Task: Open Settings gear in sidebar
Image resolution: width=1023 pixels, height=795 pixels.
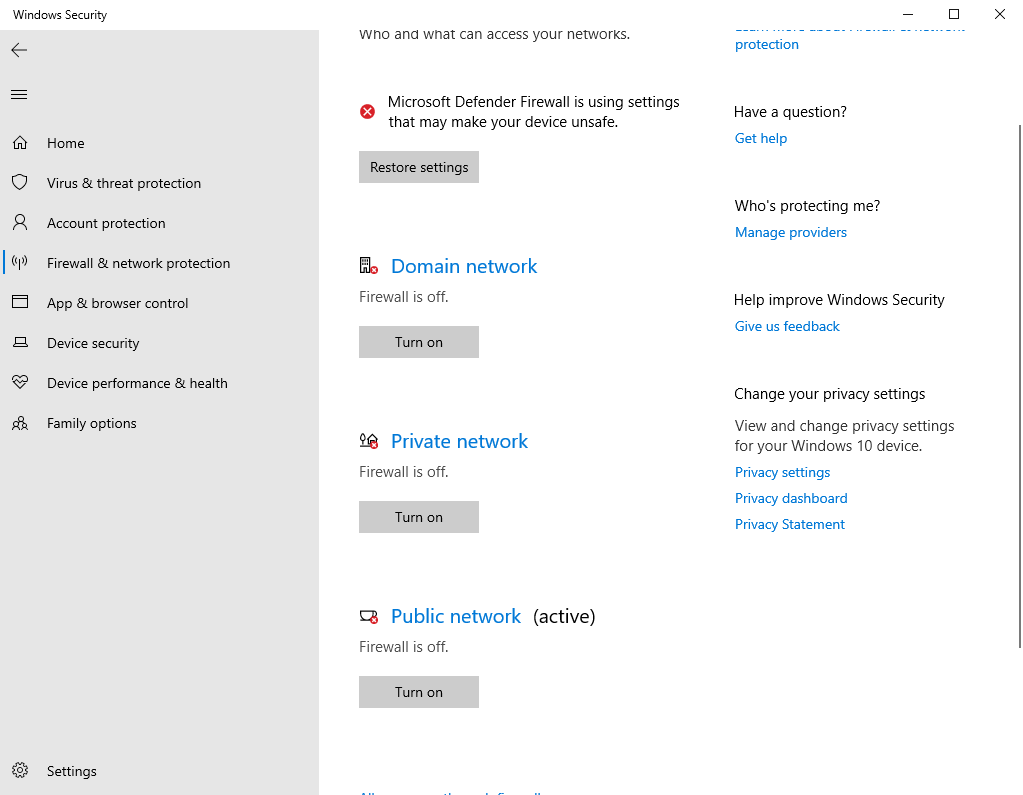Action: tap(19, 771)
